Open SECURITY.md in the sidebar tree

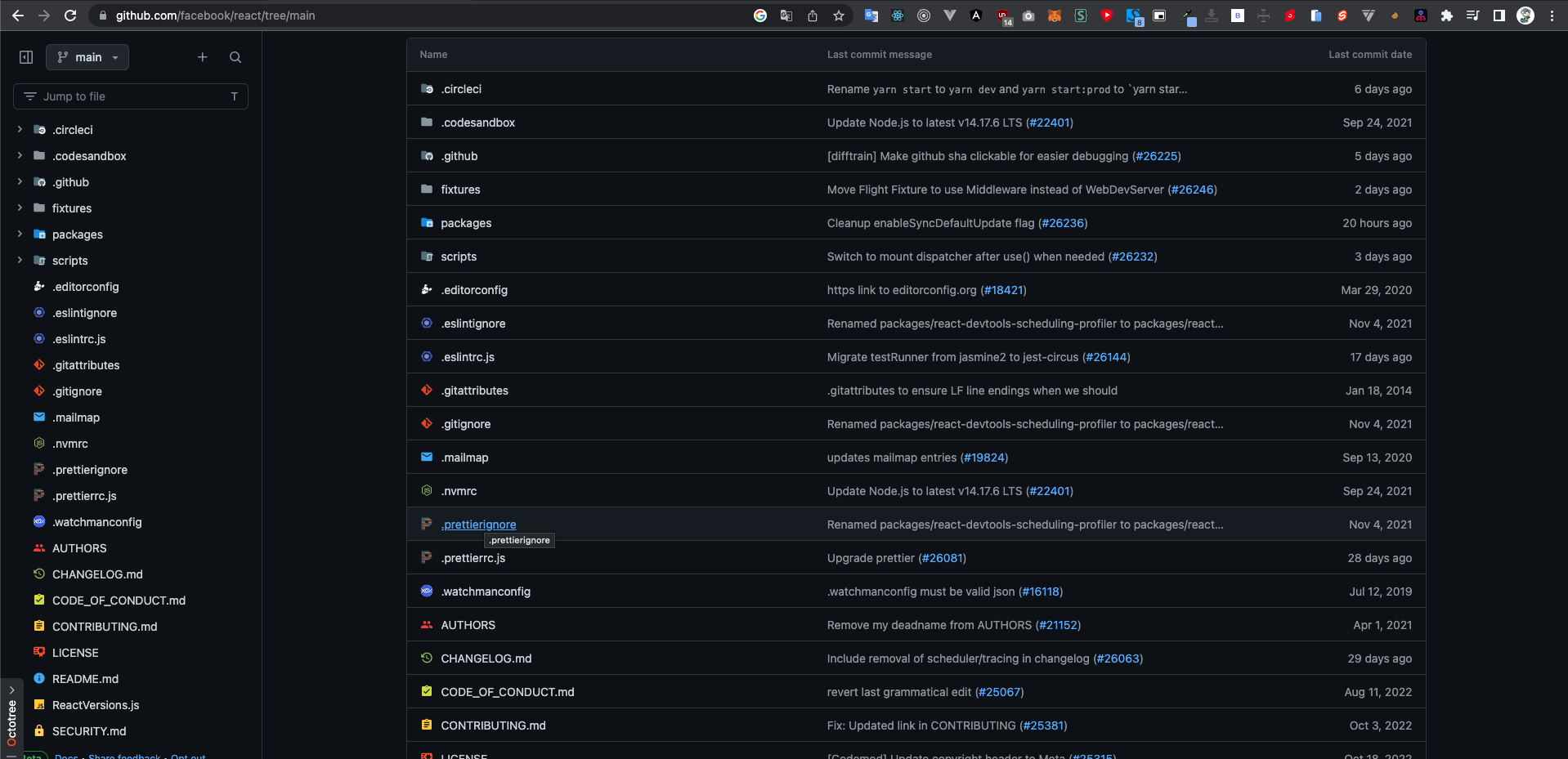(89, 731)
